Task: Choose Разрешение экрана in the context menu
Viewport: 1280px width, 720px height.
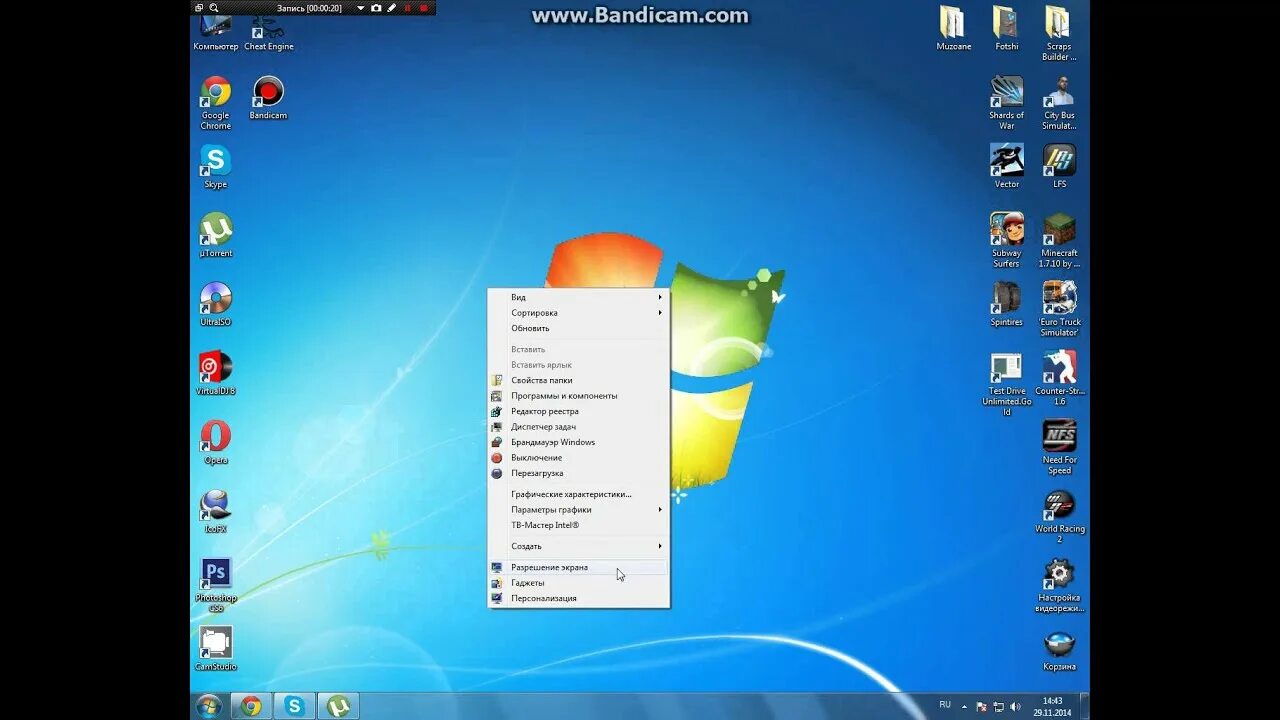Action: (x=578, y=567)
